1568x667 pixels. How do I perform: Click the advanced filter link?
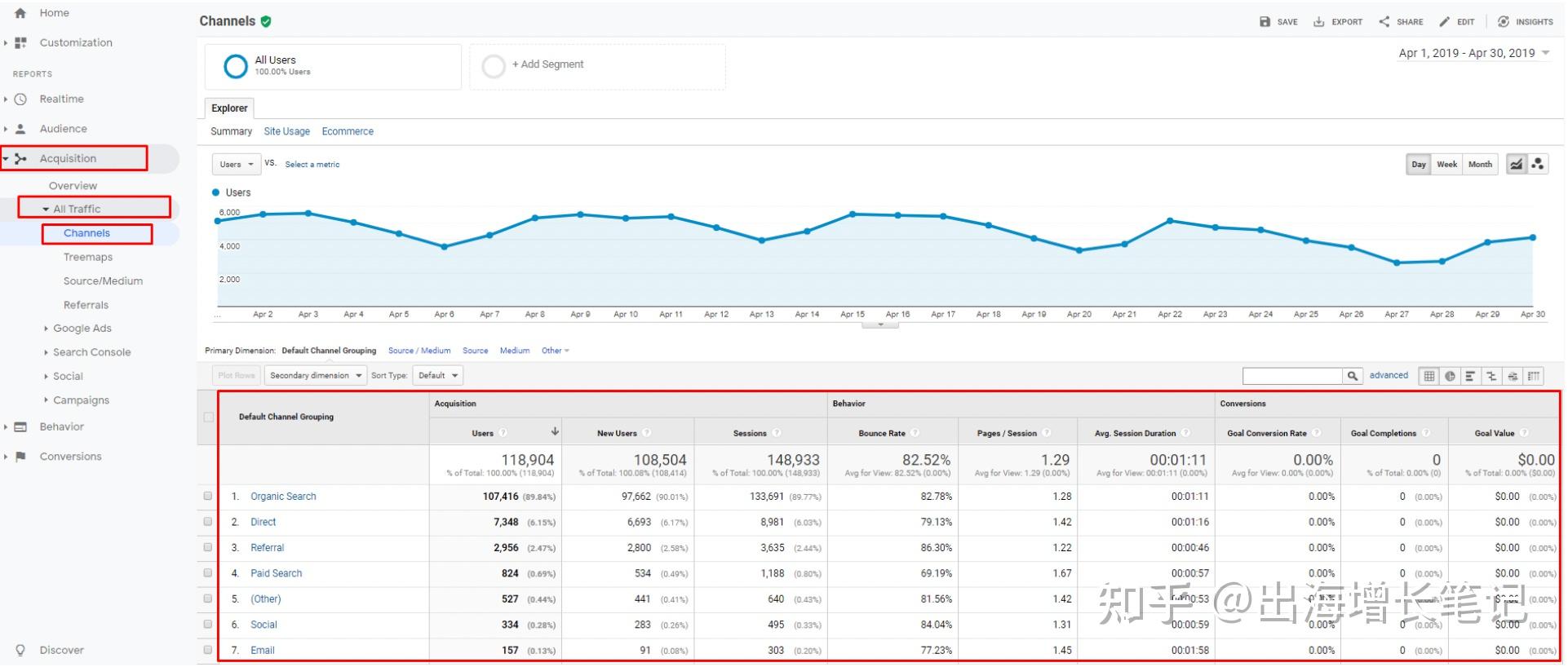[x=1389, y=376]
